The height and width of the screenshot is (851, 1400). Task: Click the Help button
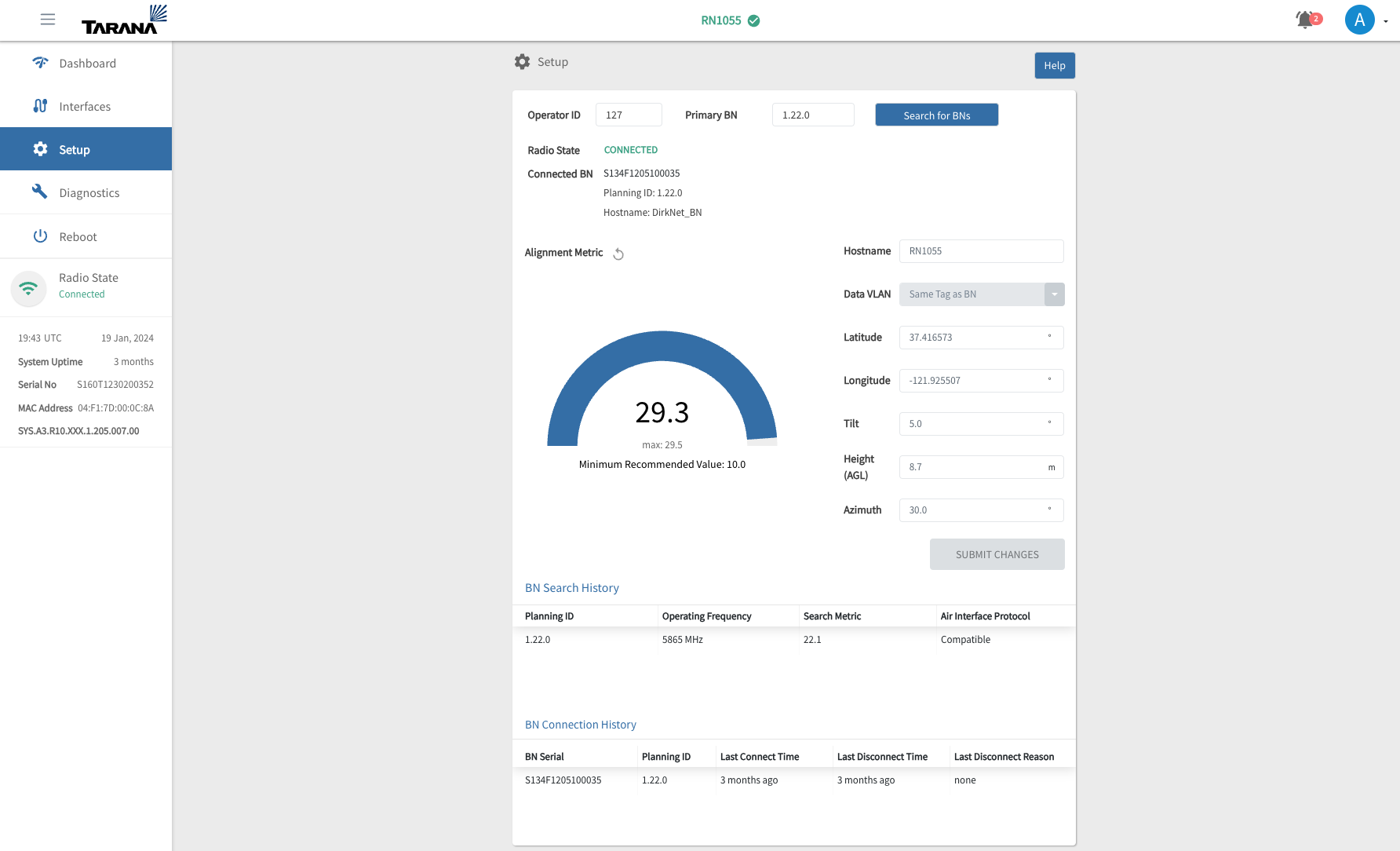pos(1054,66)
